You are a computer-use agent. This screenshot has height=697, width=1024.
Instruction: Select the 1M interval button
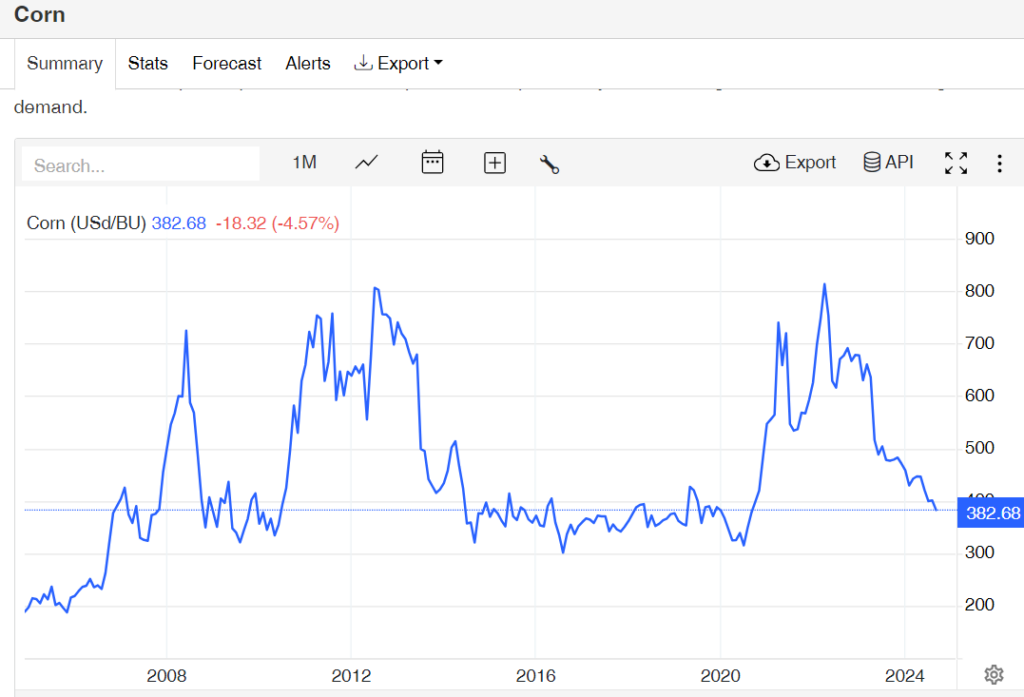pos(304,162)
